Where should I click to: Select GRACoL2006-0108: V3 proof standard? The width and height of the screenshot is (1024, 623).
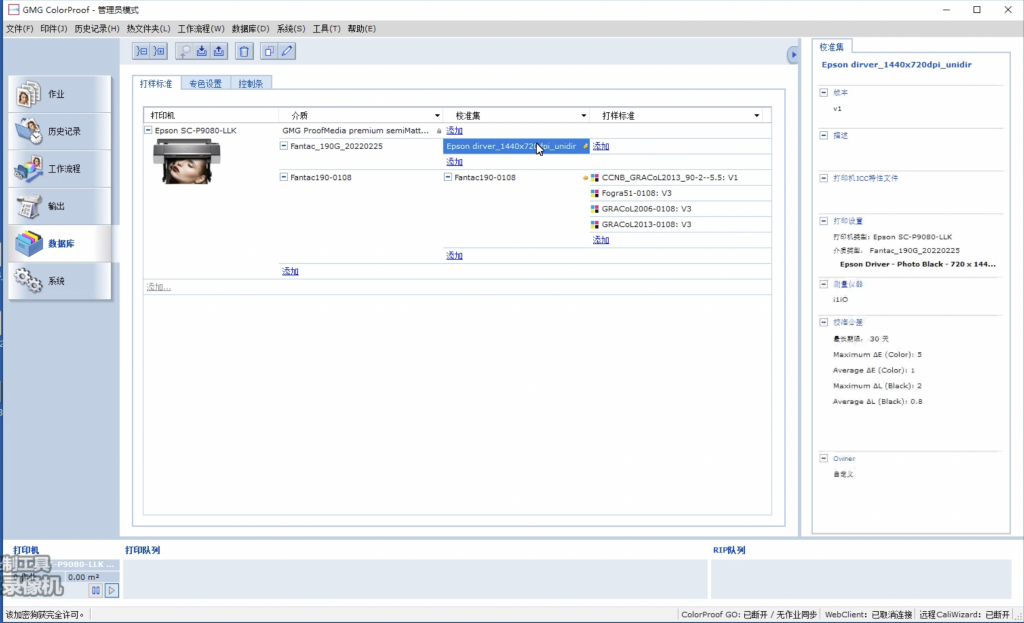point(647,209)
